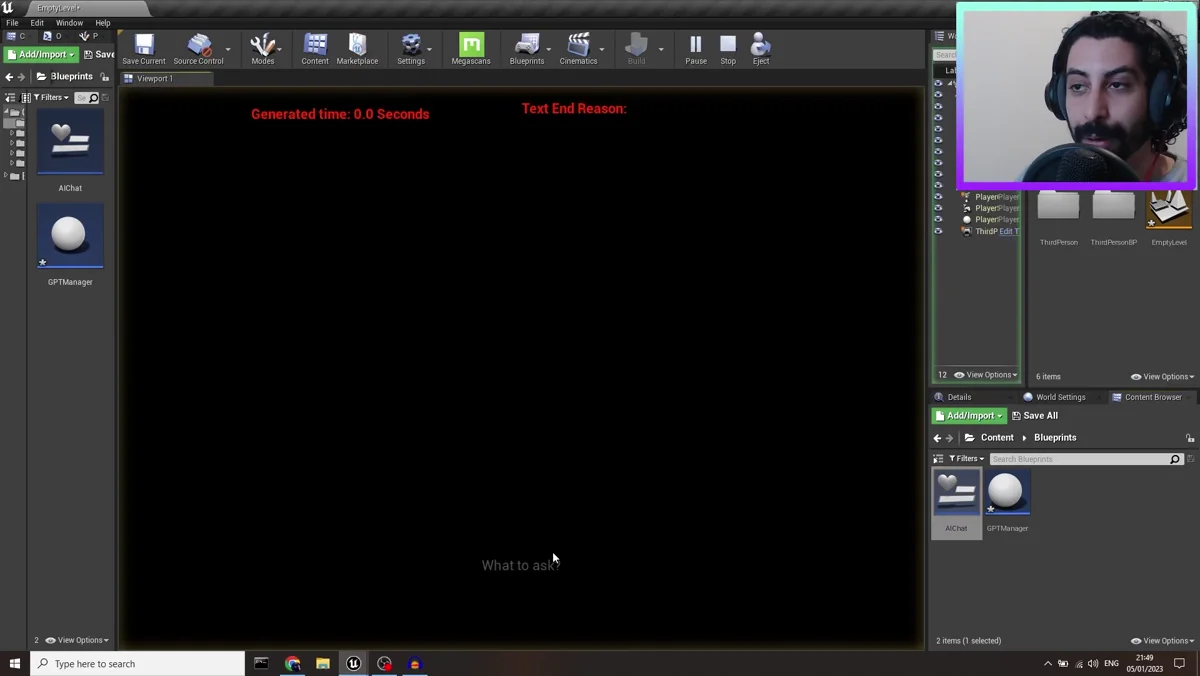Screen dimensions: 1200x676
Task: Click the Build toolbar icon
Action: (x=636, y=48)
